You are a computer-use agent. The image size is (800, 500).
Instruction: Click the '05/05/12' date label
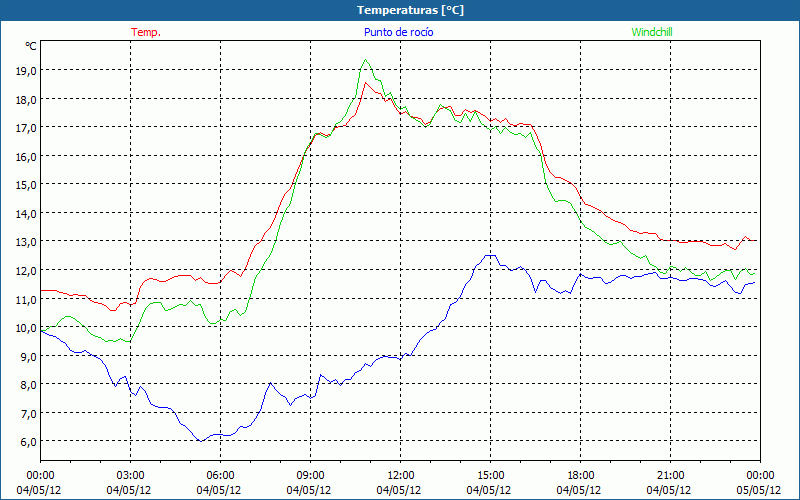759,490
